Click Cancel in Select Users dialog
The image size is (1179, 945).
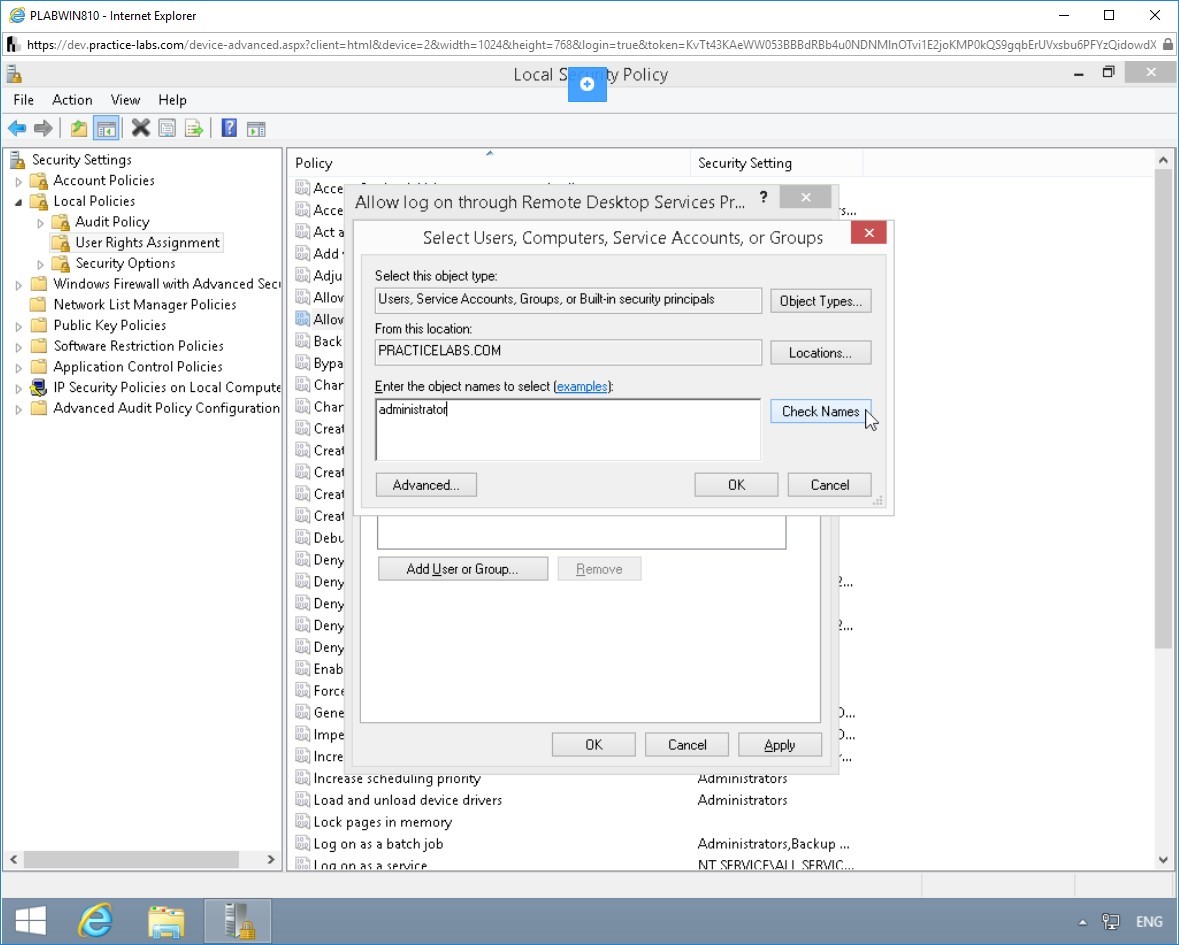click(829, 485)
